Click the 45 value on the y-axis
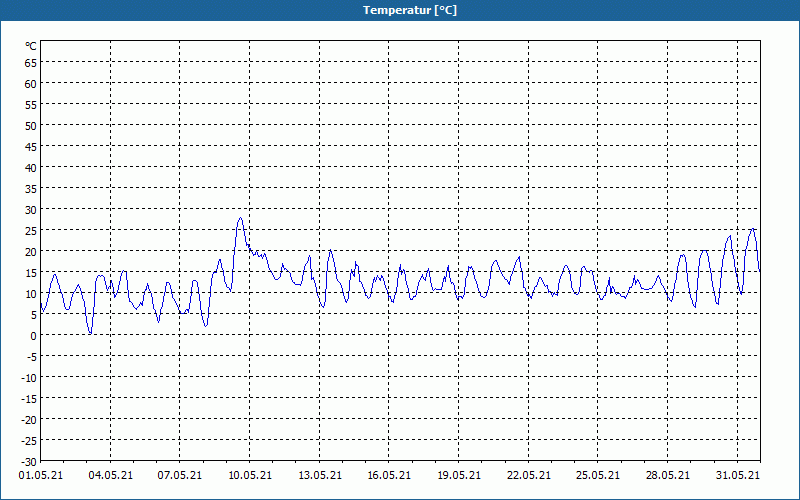Viewport: 800px width, 500px height. tap(31, 146)
